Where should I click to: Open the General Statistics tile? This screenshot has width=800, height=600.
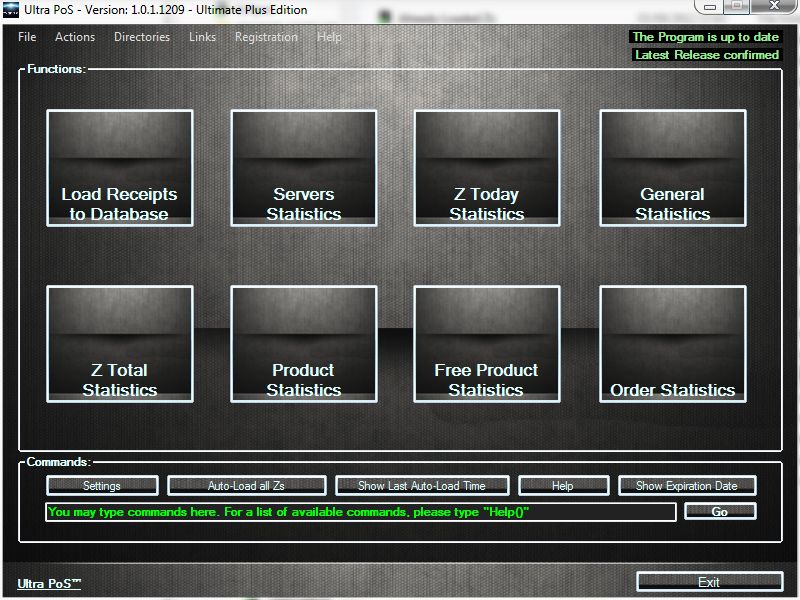tap(672, 168)
